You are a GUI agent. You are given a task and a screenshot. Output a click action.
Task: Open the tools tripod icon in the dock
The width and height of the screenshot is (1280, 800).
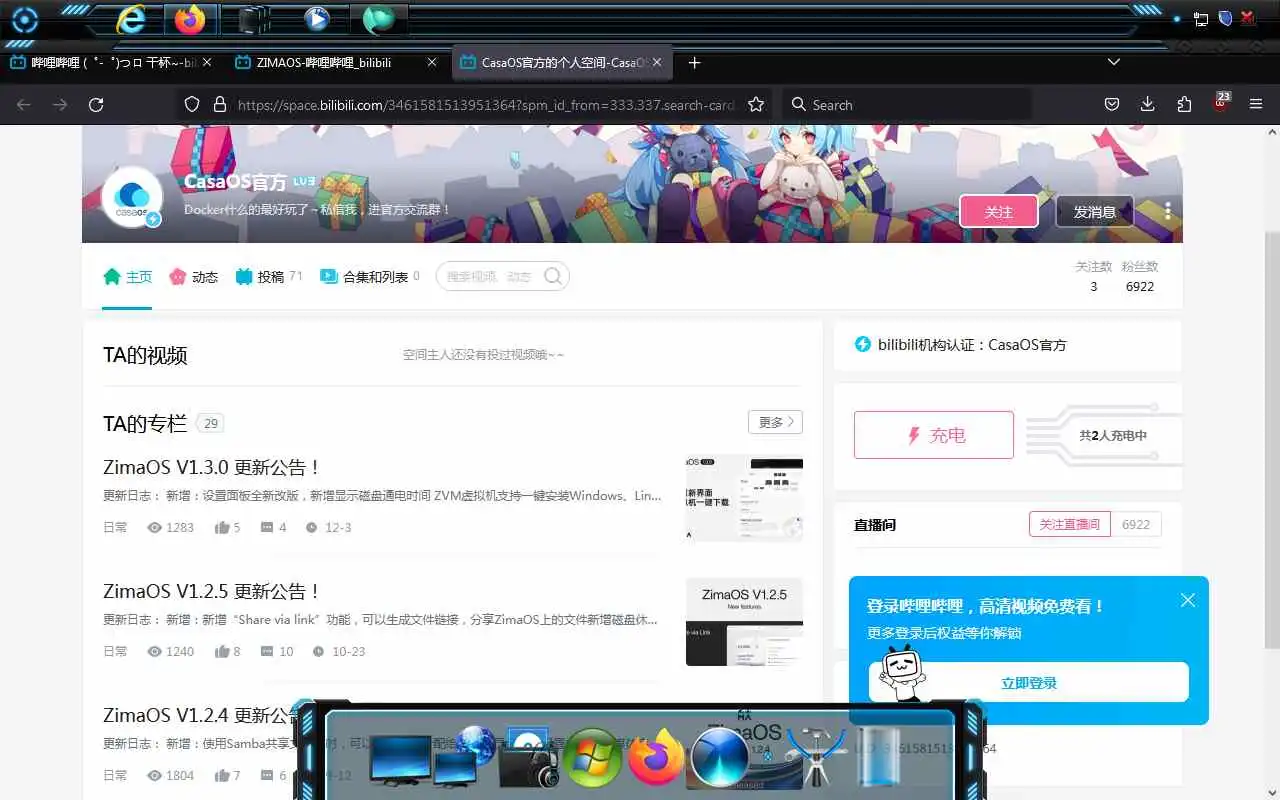[x=816, y=758]
